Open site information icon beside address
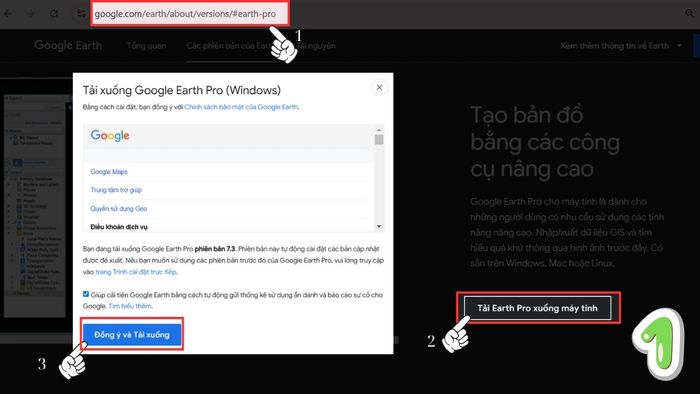The height and width of the screenshot is (394, 700). (x=81, y=14)
